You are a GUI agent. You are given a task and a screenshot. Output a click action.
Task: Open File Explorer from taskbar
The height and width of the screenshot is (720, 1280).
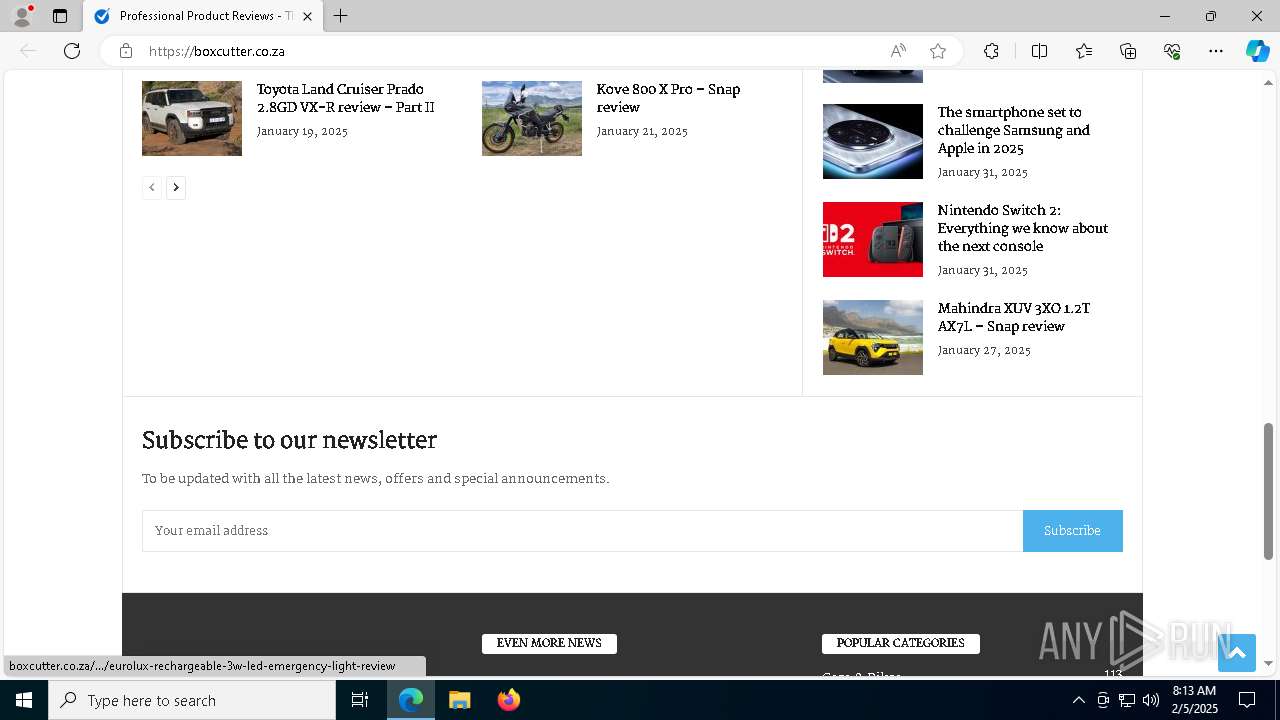pos(459,700)
